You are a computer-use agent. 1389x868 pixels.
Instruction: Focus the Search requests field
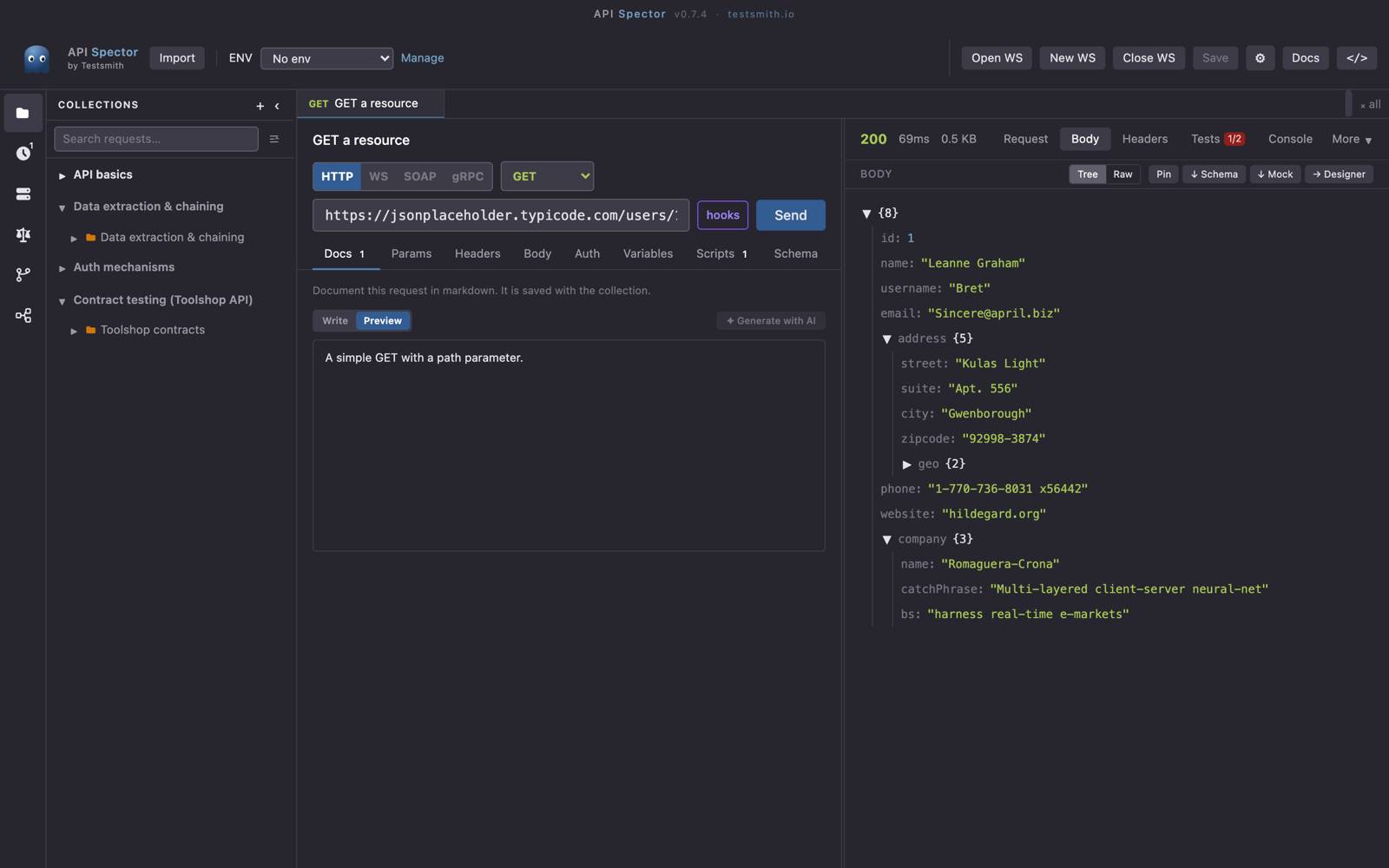156,139
